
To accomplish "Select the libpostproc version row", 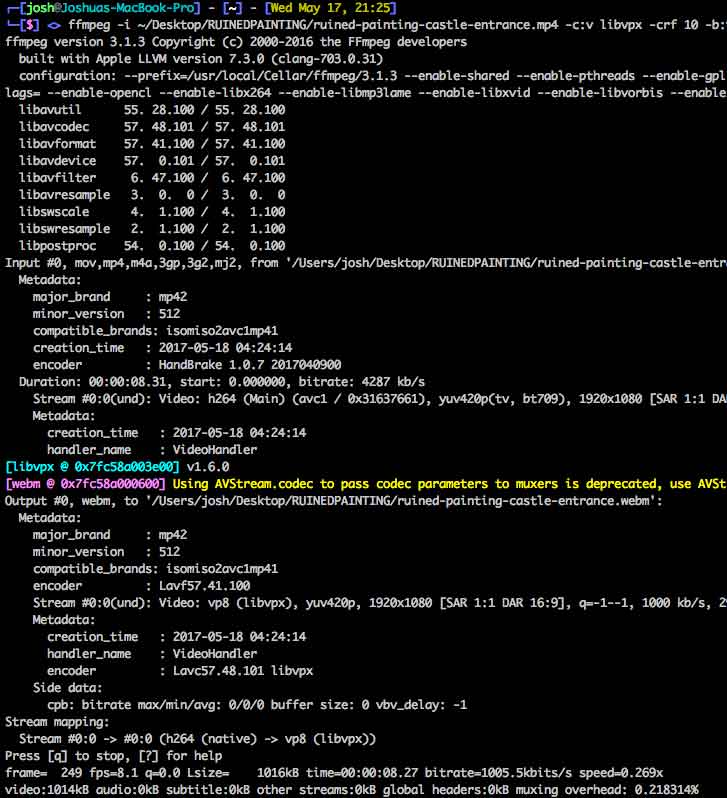I will pos(152,246).
